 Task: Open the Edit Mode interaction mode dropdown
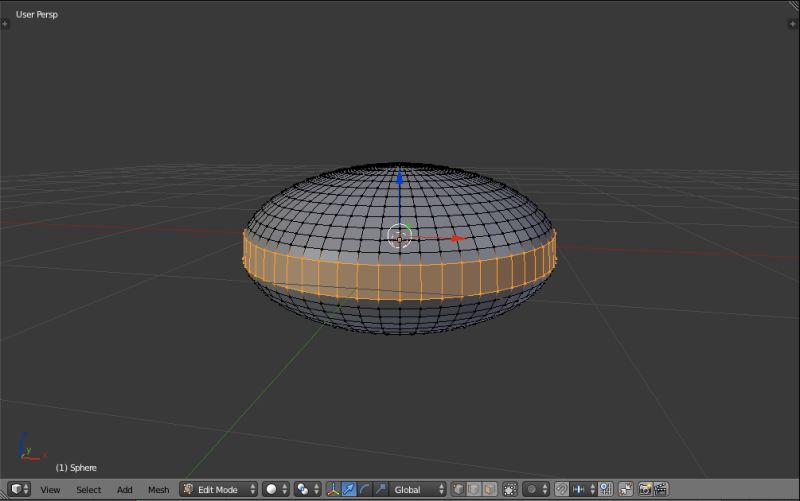(218, 489)
